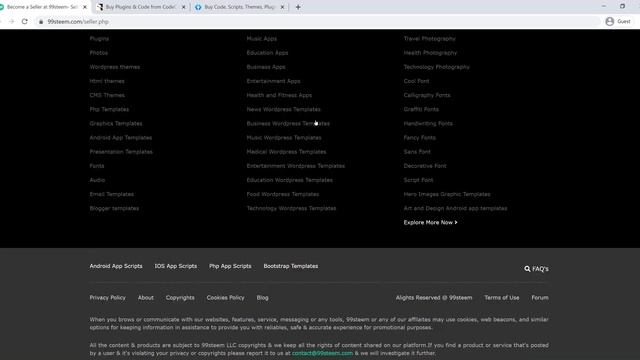Open Android App Scripts footer link

(x=116, y=266)
